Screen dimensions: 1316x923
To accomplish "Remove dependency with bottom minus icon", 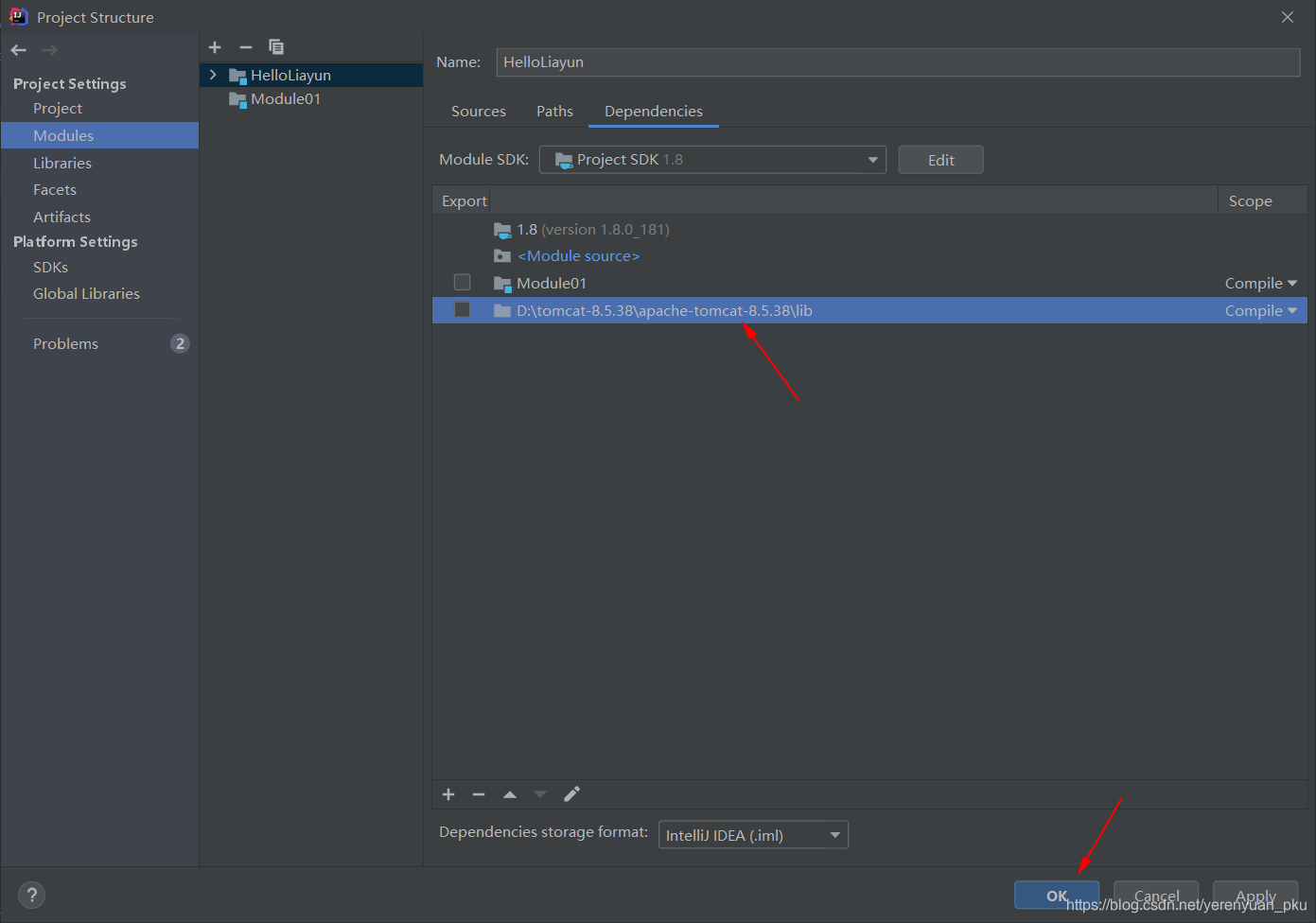I will (479, 794).
